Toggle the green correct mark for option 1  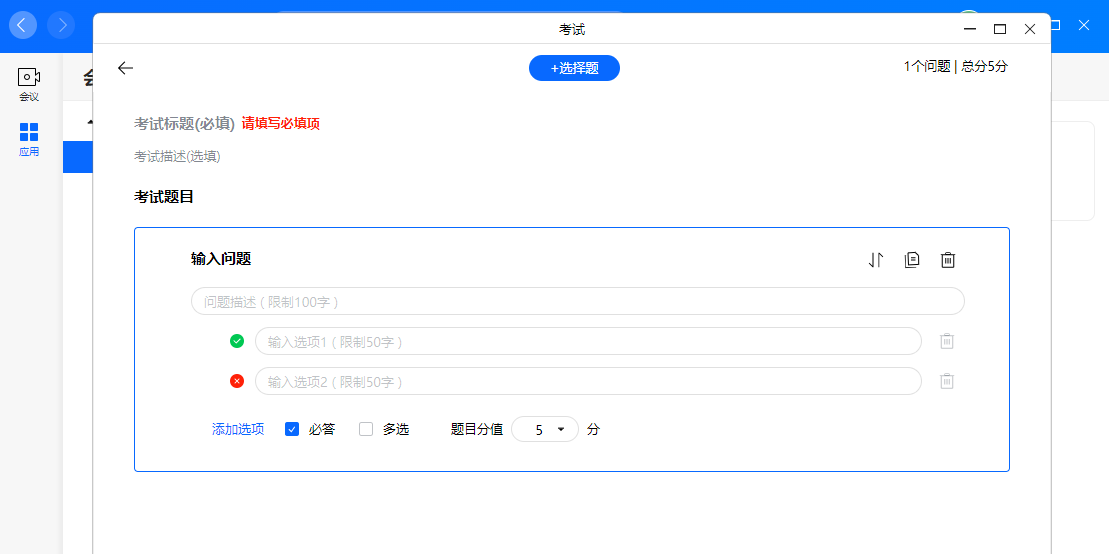[237, 341]
